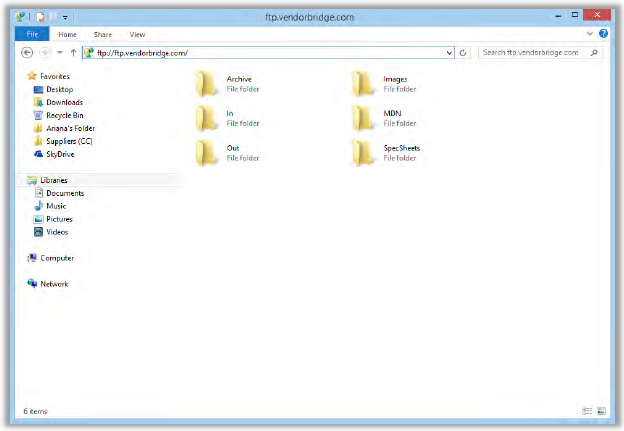Open Explorer Help question mark icon

coord(603,34)
